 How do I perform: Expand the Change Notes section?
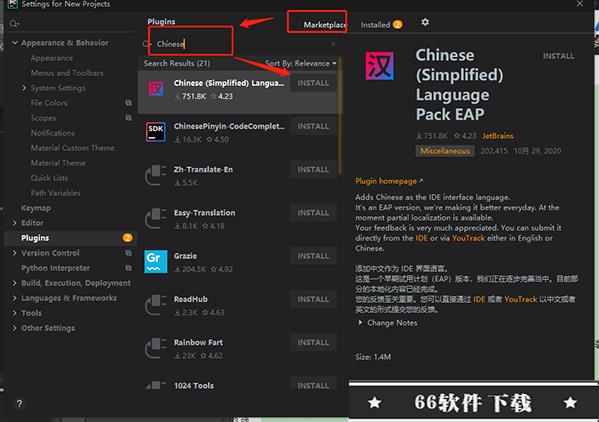[388, 323]
